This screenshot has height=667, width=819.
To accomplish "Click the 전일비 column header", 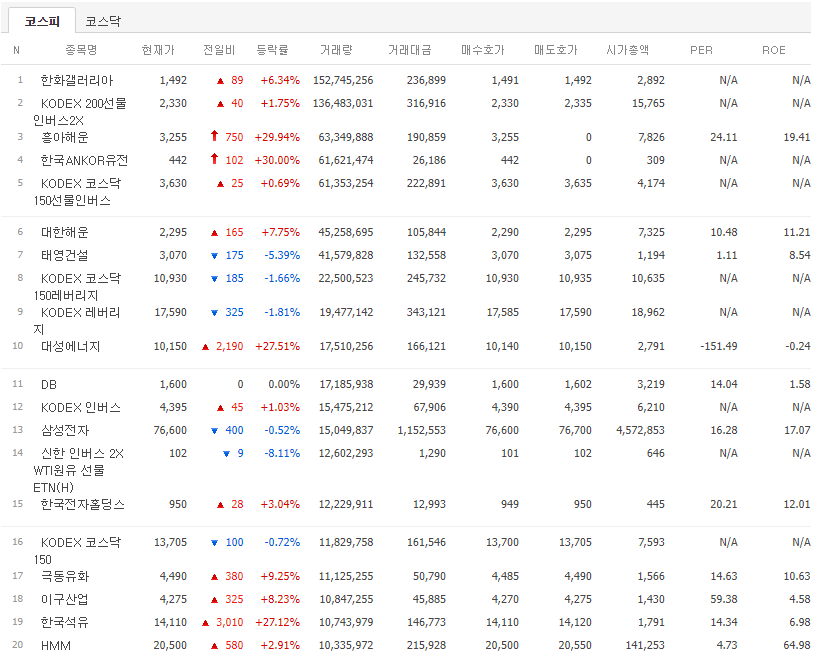I will coord(219,50).
